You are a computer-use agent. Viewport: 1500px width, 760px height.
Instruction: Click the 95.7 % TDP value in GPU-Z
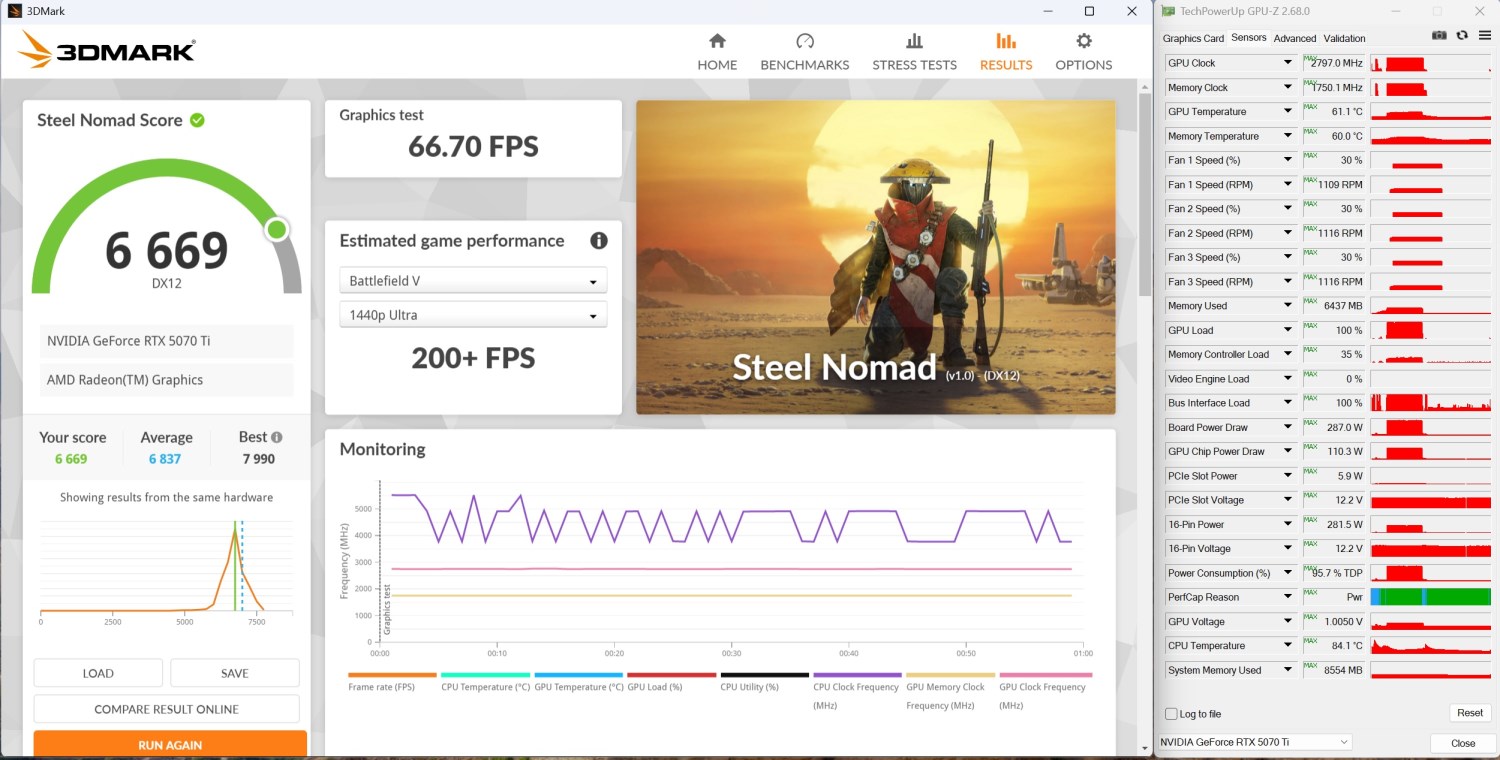[x=1338, y=573]
